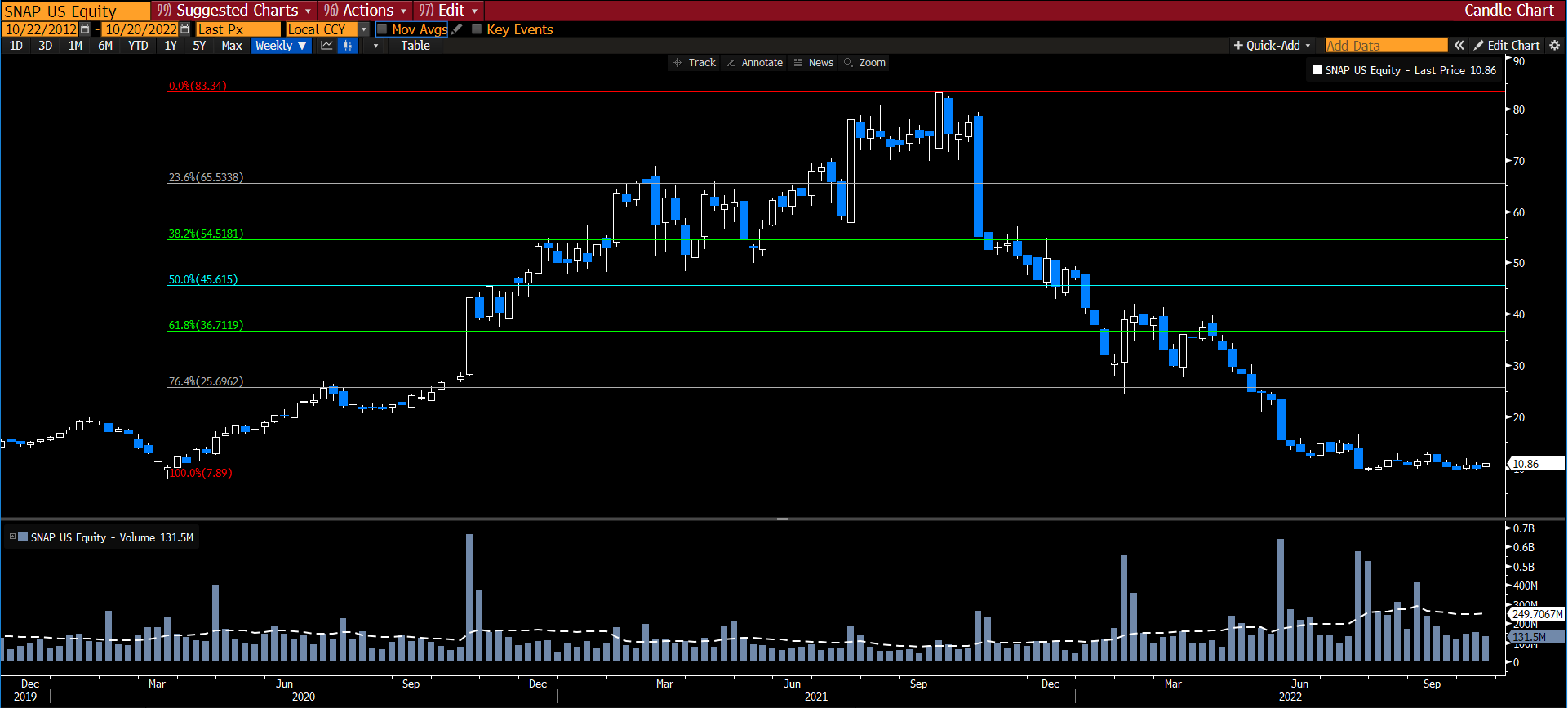Open the Edit dropdown menu
The width and height of the screenshot is (1568, 708).
pyautogui.click(x=448, y=11)
